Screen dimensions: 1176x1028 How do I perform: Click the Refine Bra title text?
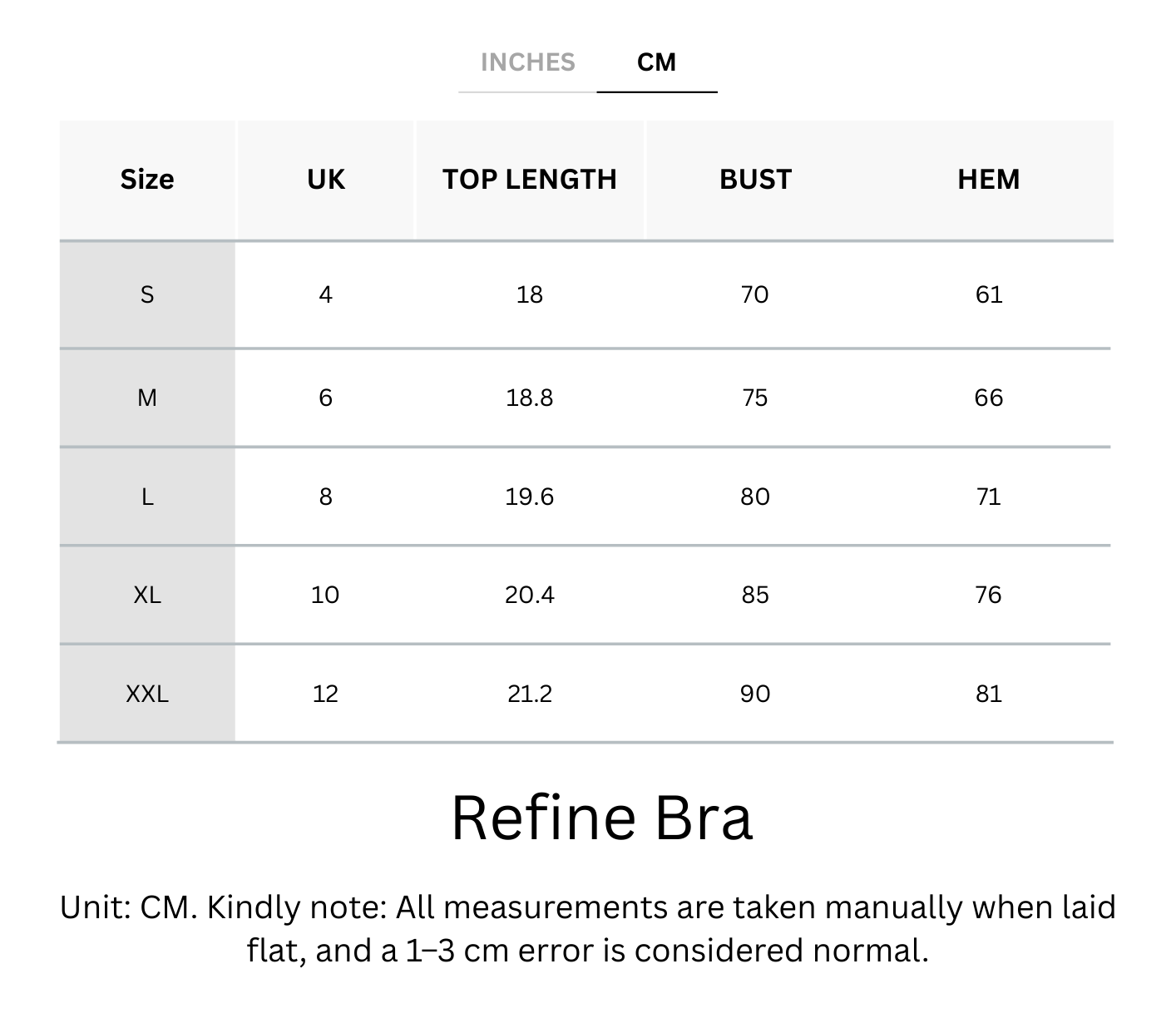click(602, 818)
